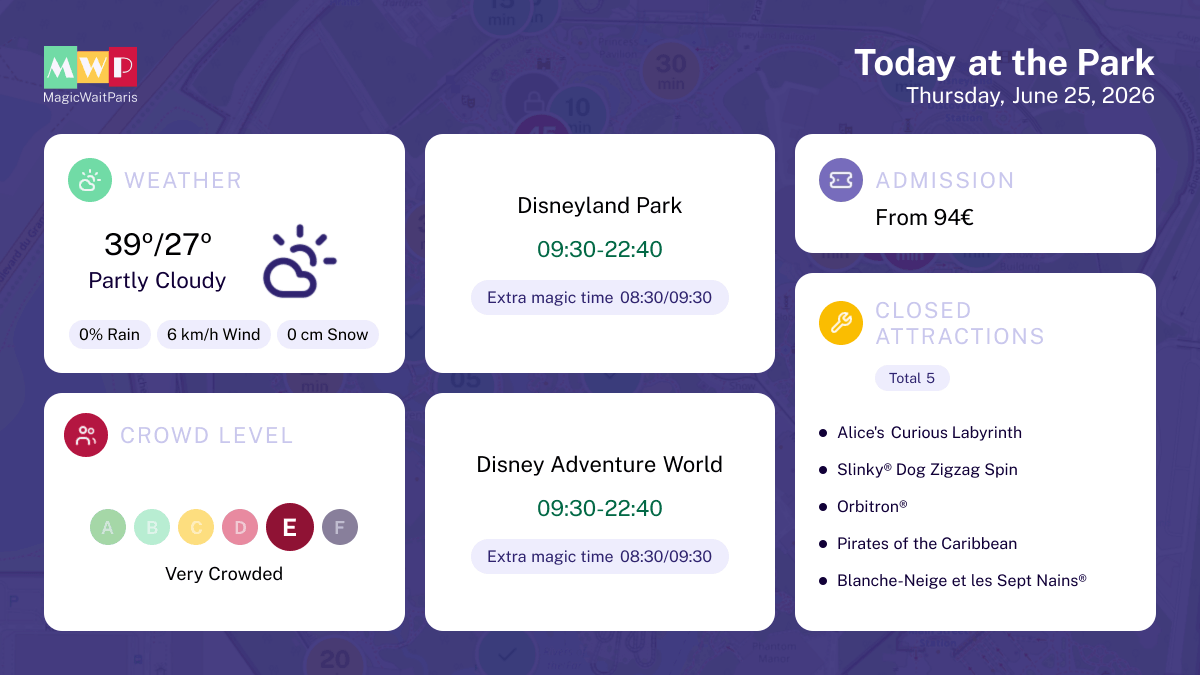Click the purple admission ticket icon
This screenshot has height=675, width=1200.
[x=841, y=180]
